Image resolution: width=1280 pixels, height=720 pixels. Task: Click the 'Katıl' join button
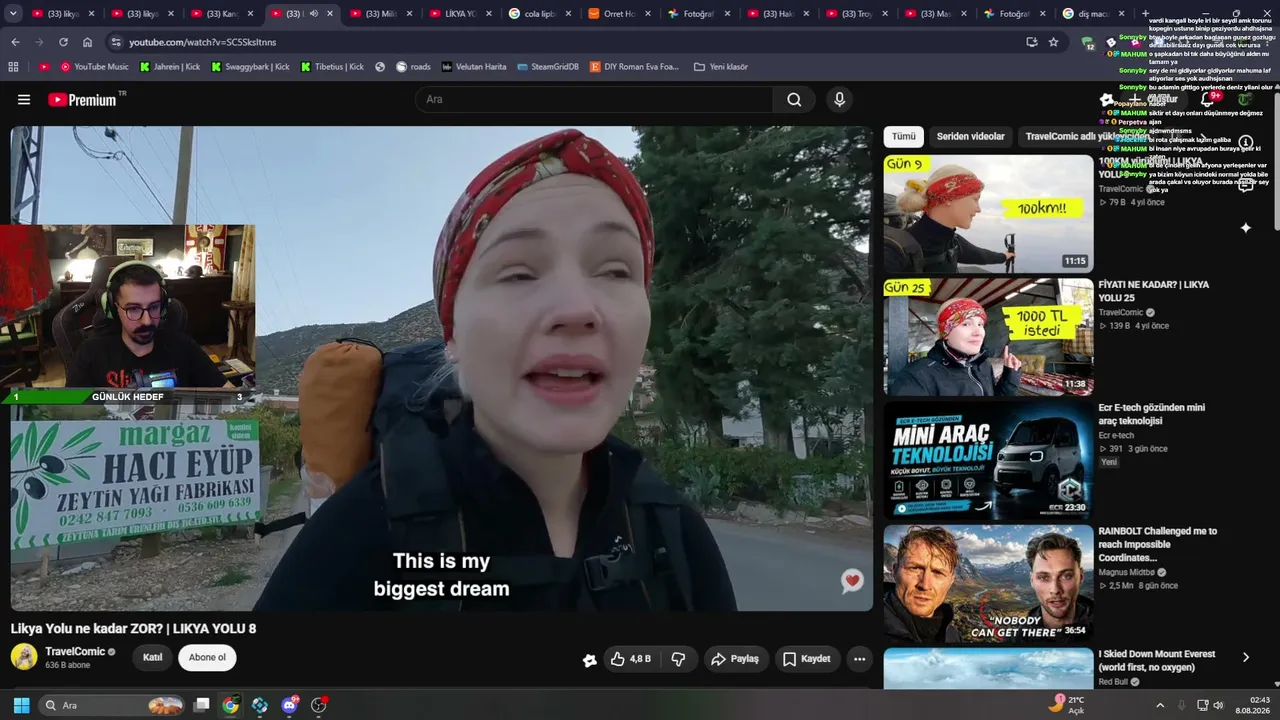153,657
